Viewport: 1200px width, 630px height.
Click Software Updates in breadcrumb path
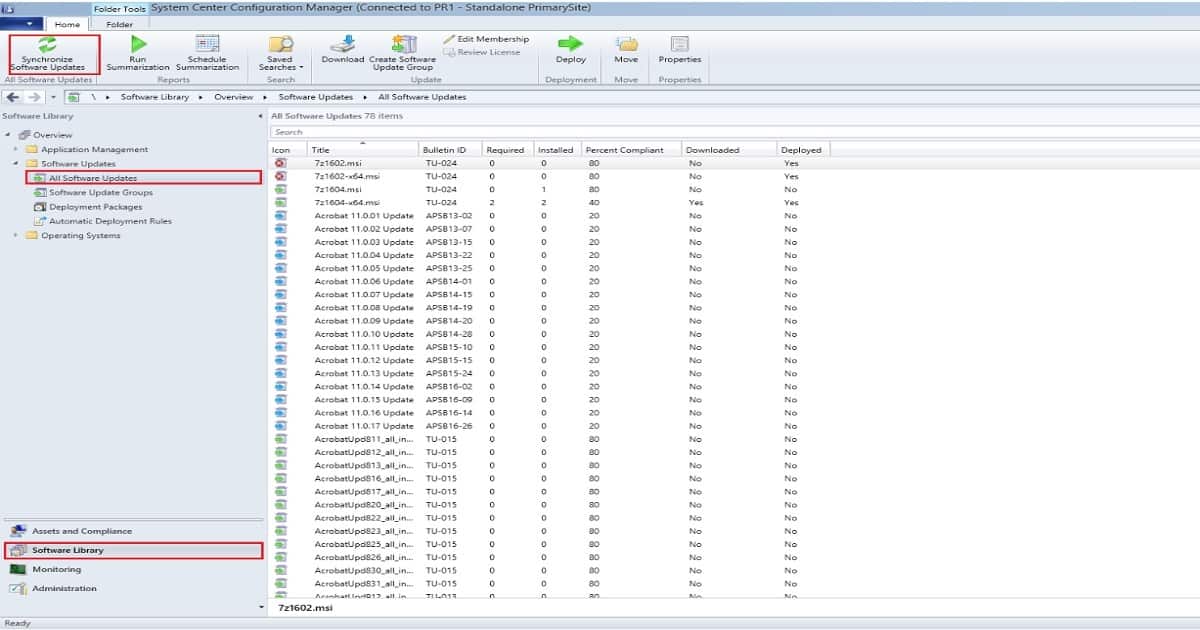point(316,97)
